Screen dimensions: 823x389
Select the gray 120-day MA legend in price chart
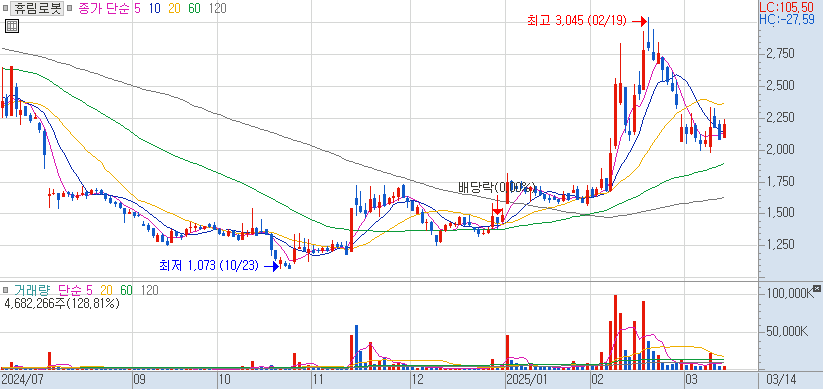tap(217, 8)
